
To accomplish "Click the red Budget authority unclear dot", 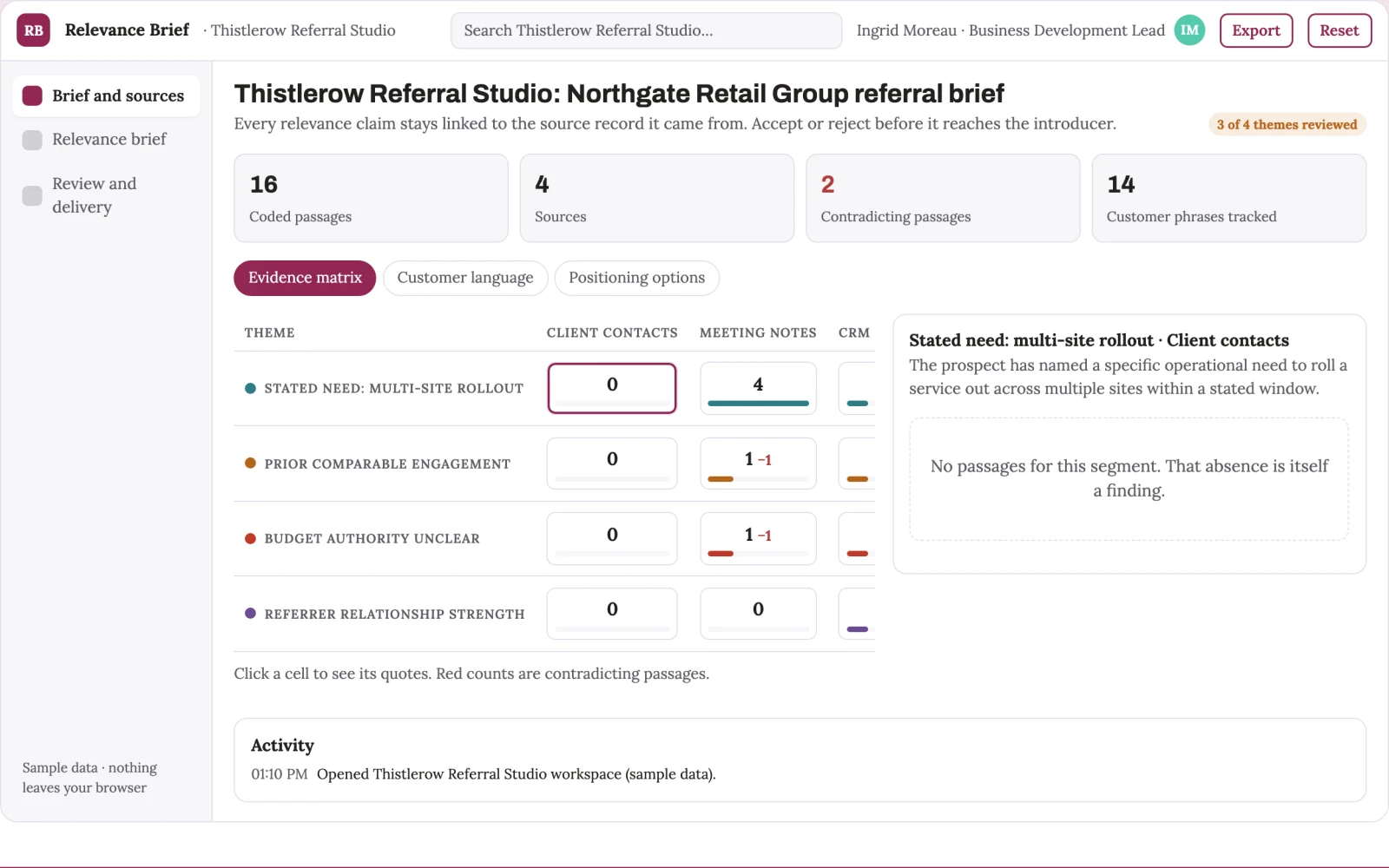I will tap(250, 538).
